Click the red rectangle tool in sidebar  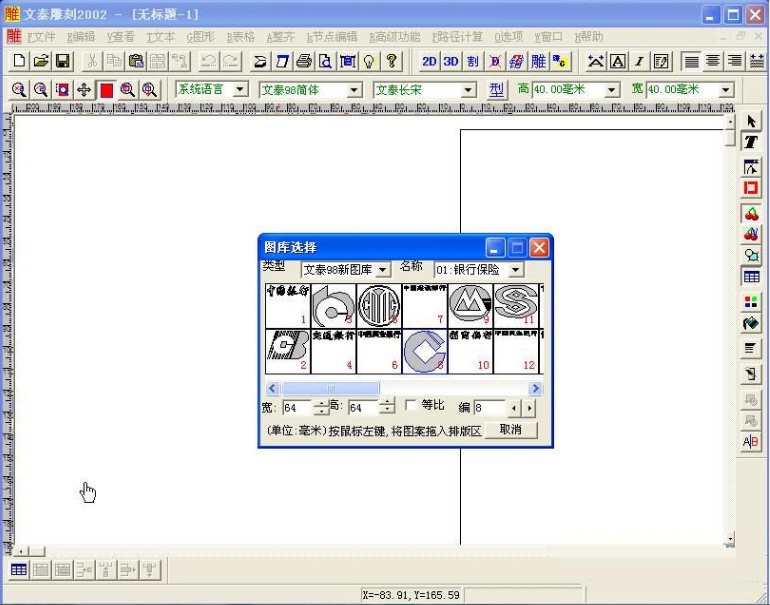(751, 188)
